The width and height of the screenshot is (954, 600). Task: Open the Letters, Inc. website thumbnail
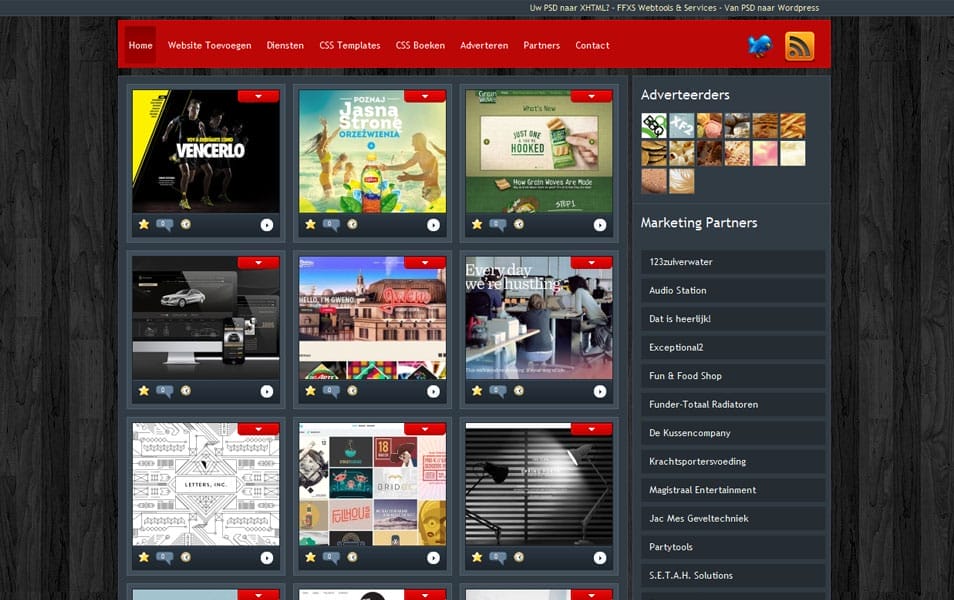click(x=206, y=484)
